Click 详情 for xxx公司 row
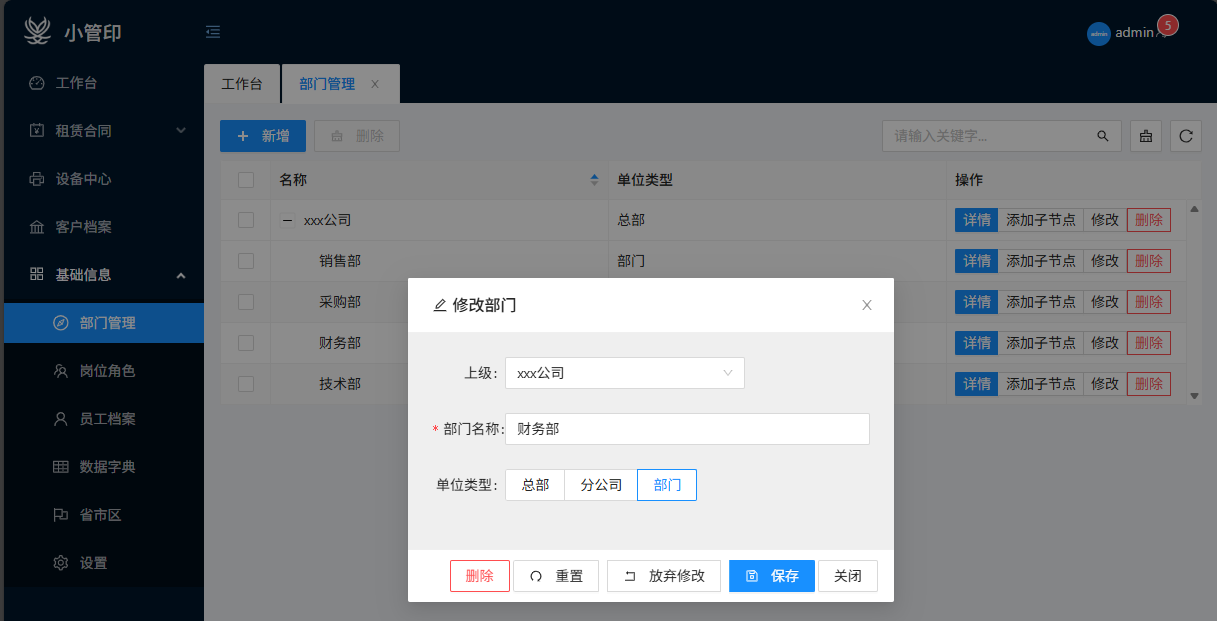The width and height of the screenshot is (1217, 621). coord(976,220)
